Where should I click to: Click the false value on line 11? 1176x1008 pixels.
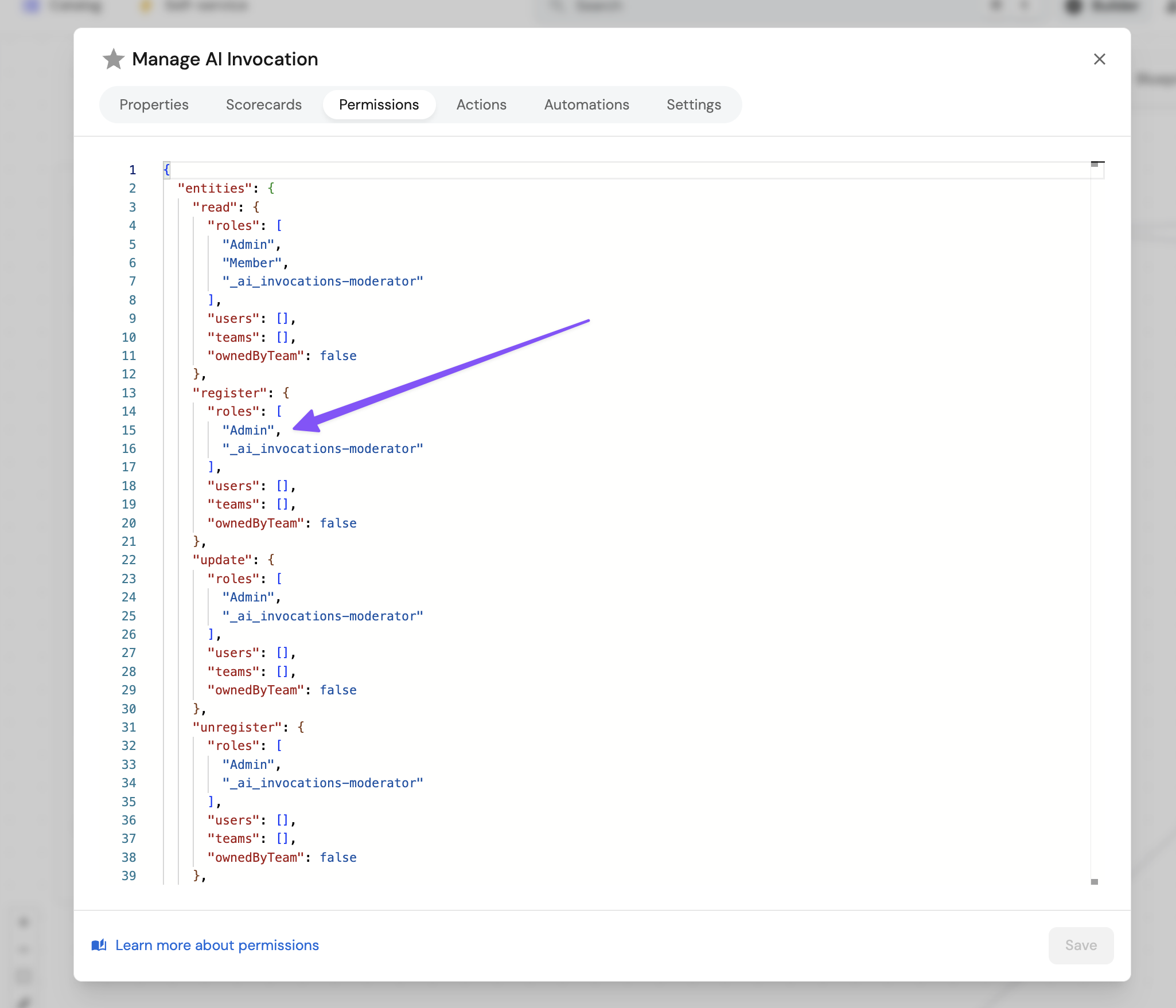click(338, 355)
